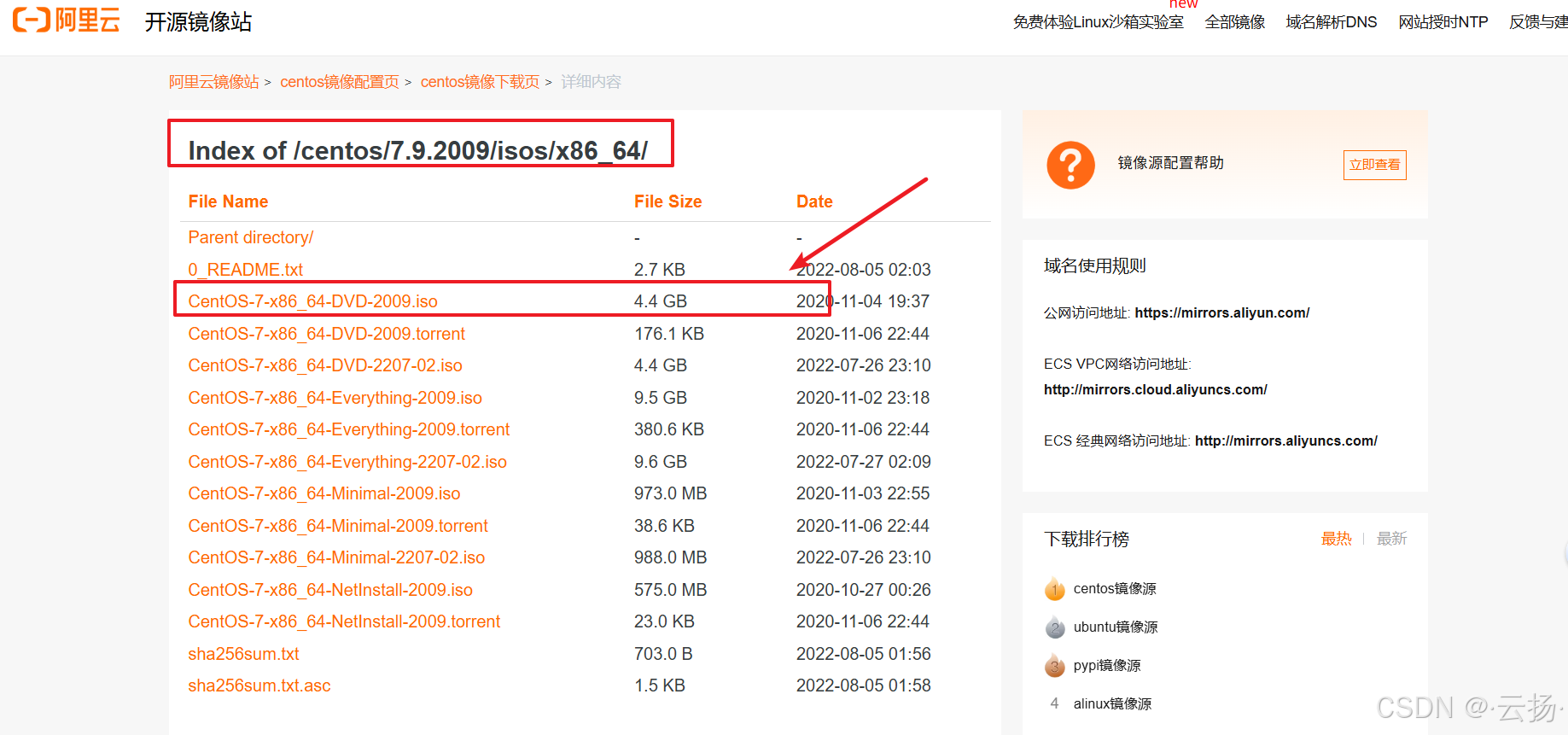The width and height of the screenshot is (1568, 735).
Task: Download CentOS-7-x86_64-DVD-2207-02.iso
Action: click(x=325, y=365)
